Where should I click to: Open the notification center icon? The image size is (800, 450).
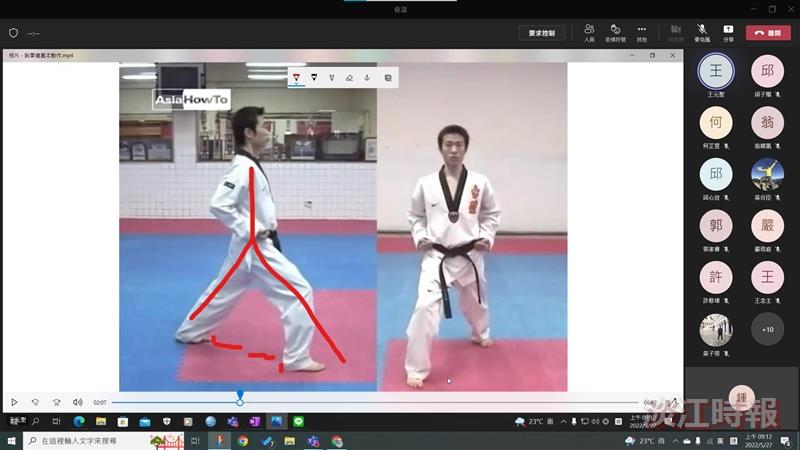(x=786, y=441)
